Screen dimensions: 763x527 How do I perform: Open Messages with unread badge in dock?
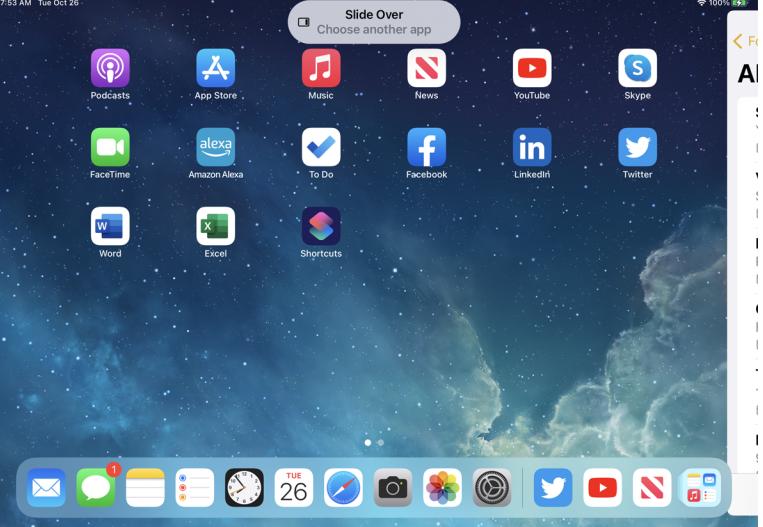[96, 487]
